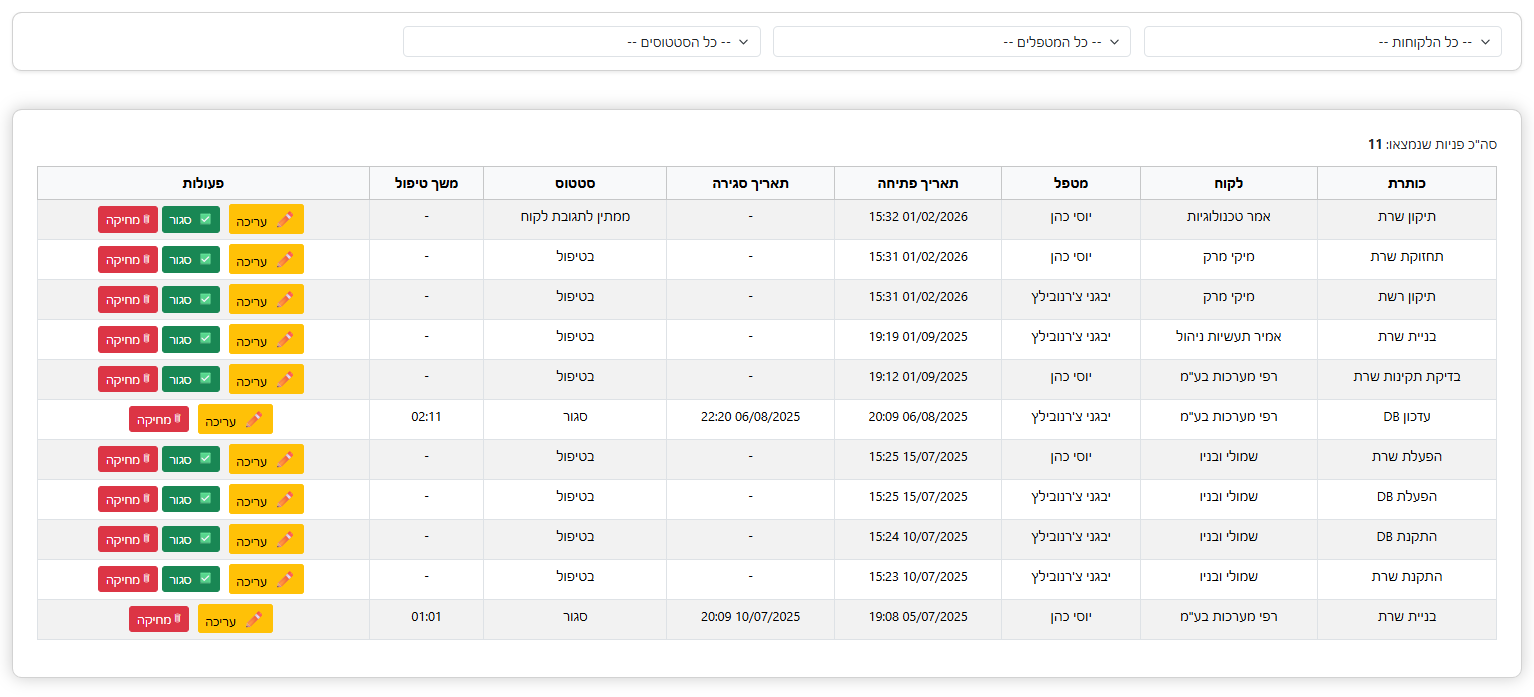Click pencil icon for בדיקת תקינות שרת row
The height and width of the screenshot is (697, 1534).
[x=285, y=380]
